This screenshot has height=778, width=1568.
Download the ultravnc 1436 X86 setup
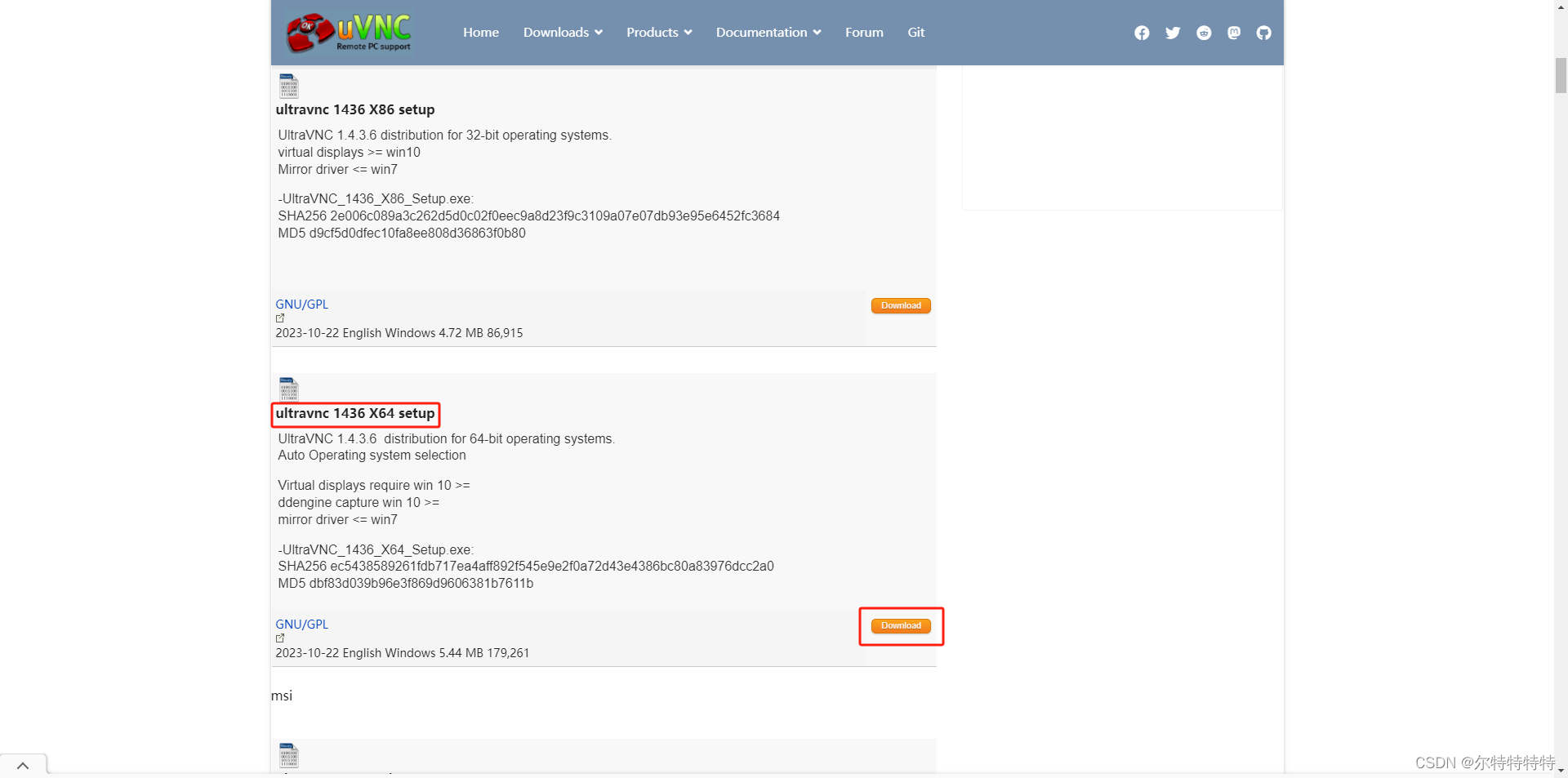click(x=900, y=305)
